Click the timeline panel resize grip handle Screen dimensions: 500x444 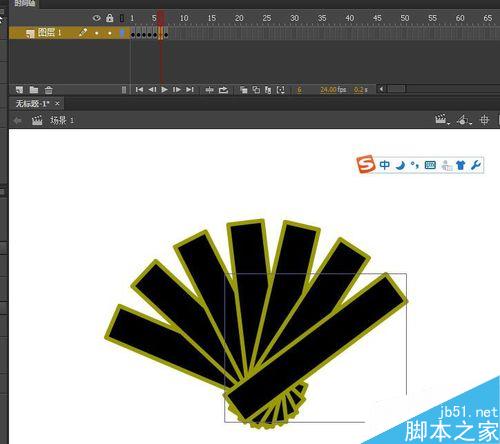[124, 90]
